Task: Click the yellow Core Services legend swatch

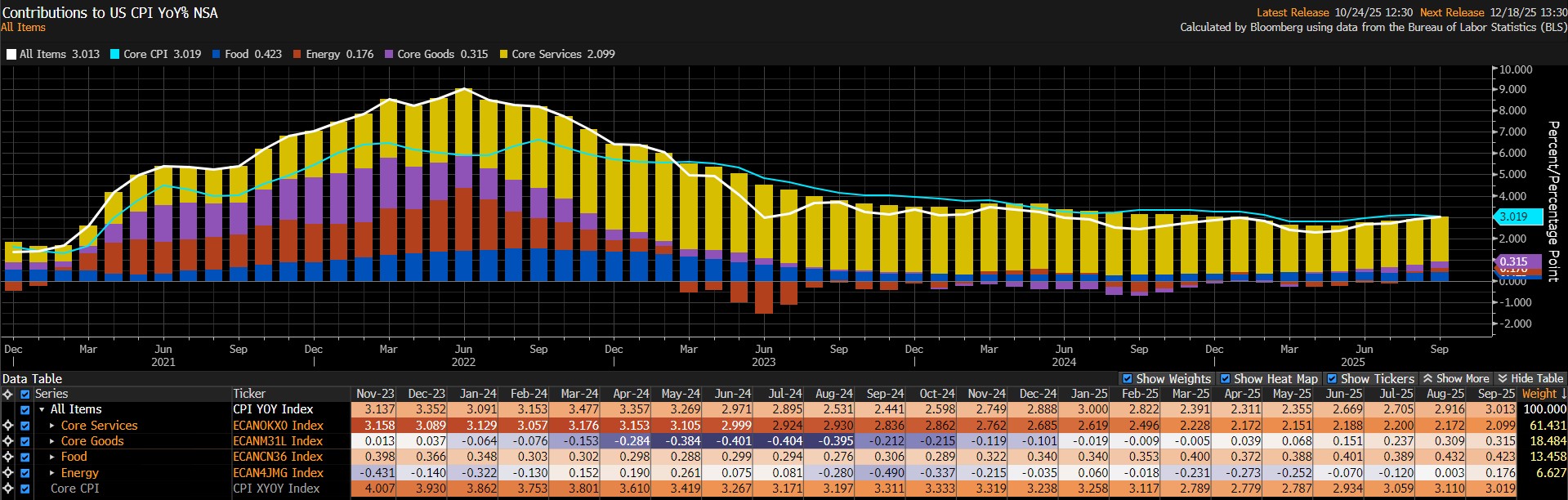Action: [503, 55]
